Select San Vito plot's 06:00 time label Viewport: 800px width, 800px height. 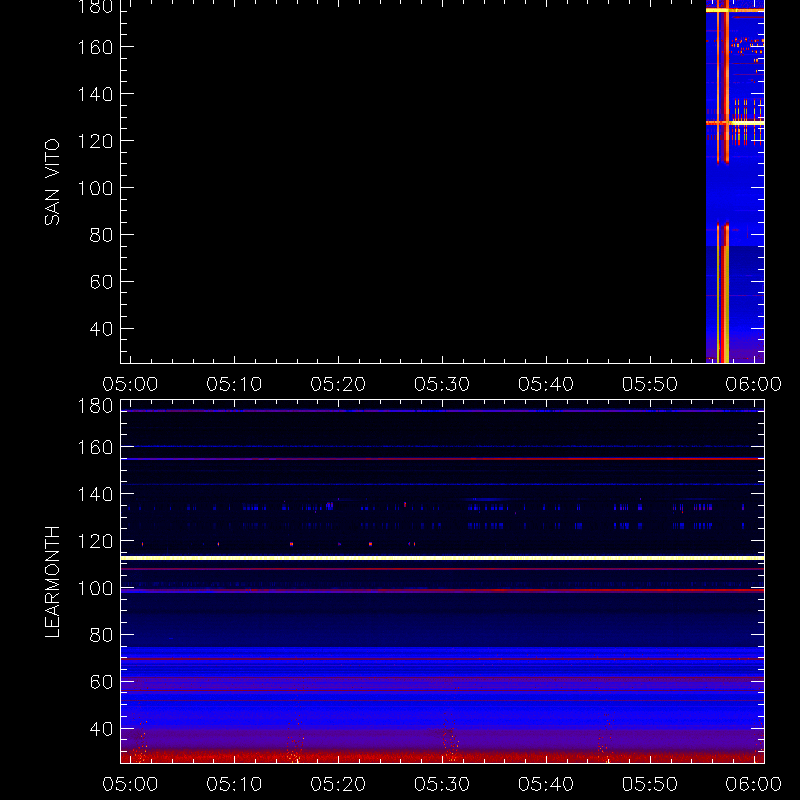(754, 384)
